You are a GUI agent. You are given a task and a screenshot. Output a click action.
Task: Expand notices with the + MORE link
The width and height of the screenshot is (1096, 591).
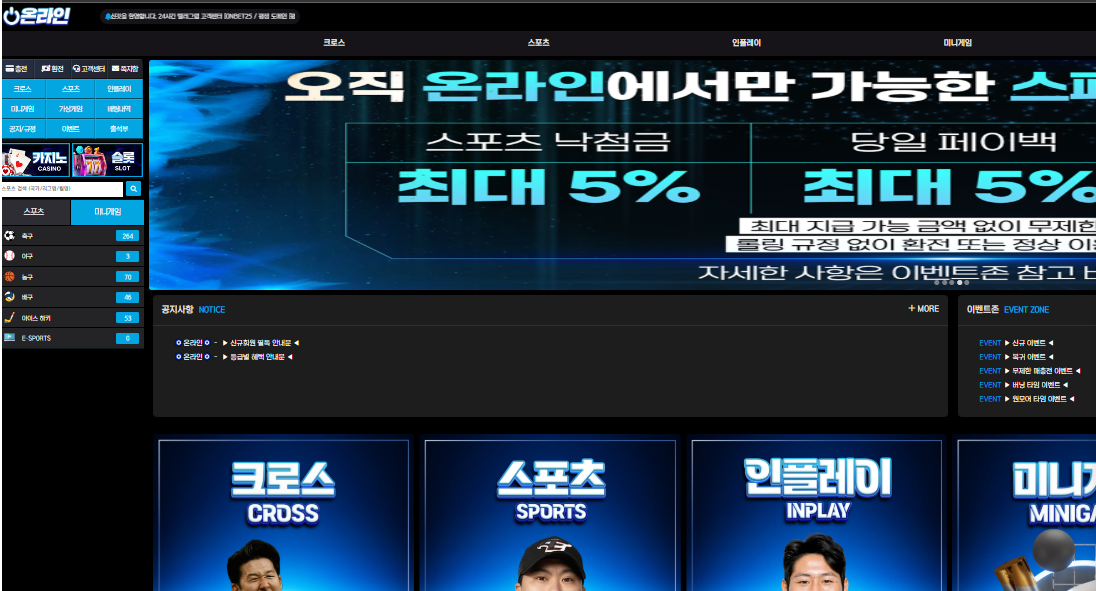(923, 309)
